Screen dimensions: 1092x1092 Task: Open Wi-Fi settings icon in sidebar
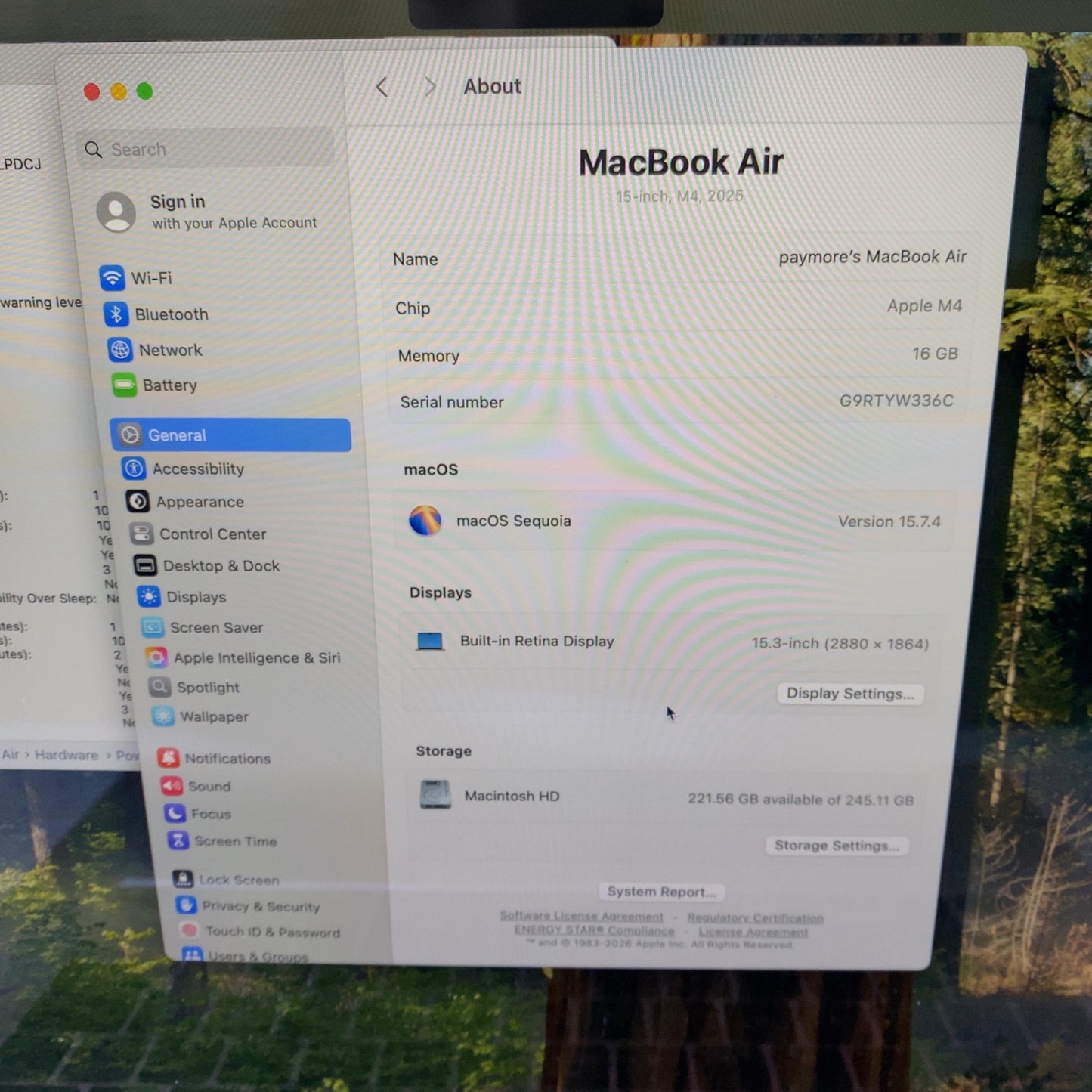pos(113,278)
